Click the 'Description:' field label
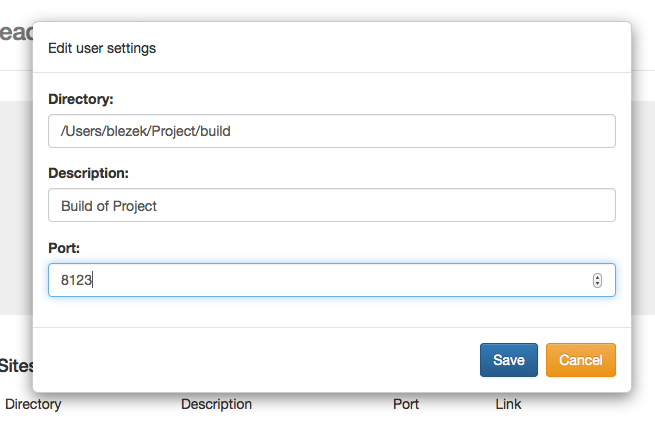 89,173
